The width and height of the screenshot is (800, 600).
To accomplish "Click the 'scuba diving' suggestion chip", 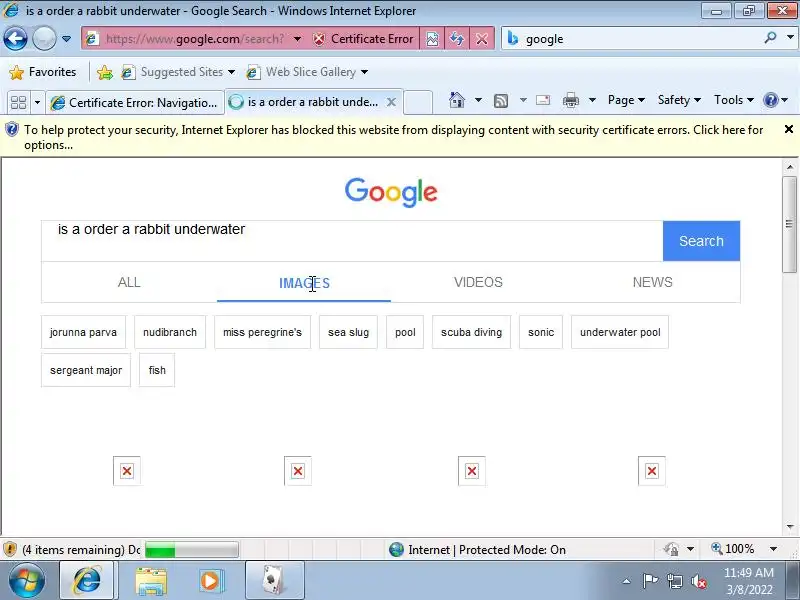I will pyautogui.click(x=471, y=332).
